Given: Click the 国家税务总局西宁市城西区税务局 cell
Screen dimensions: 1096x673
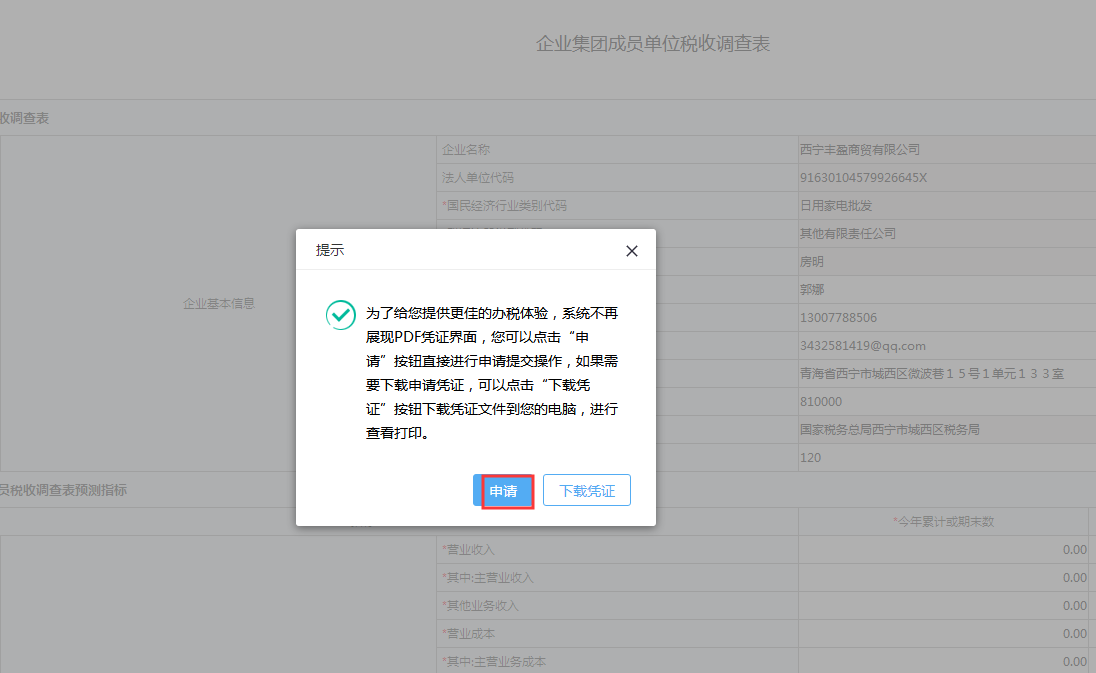Looking at the screenshot, I should coord(947,429).
